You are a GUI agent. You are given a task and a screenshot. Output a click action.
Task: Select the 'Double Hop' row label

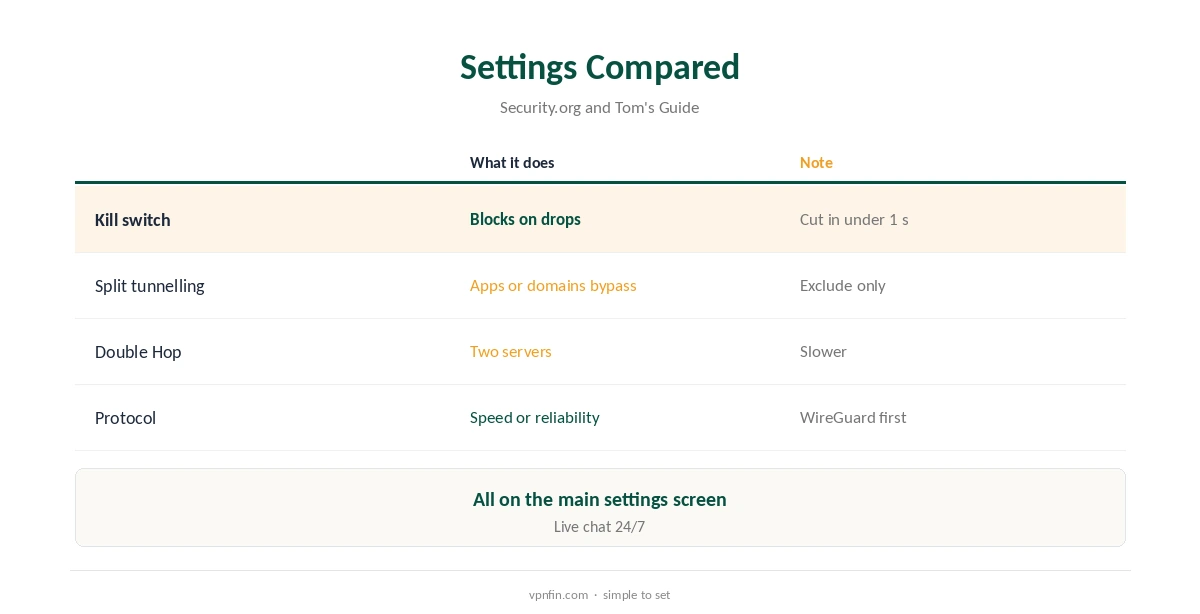click(x=138, y=352)
